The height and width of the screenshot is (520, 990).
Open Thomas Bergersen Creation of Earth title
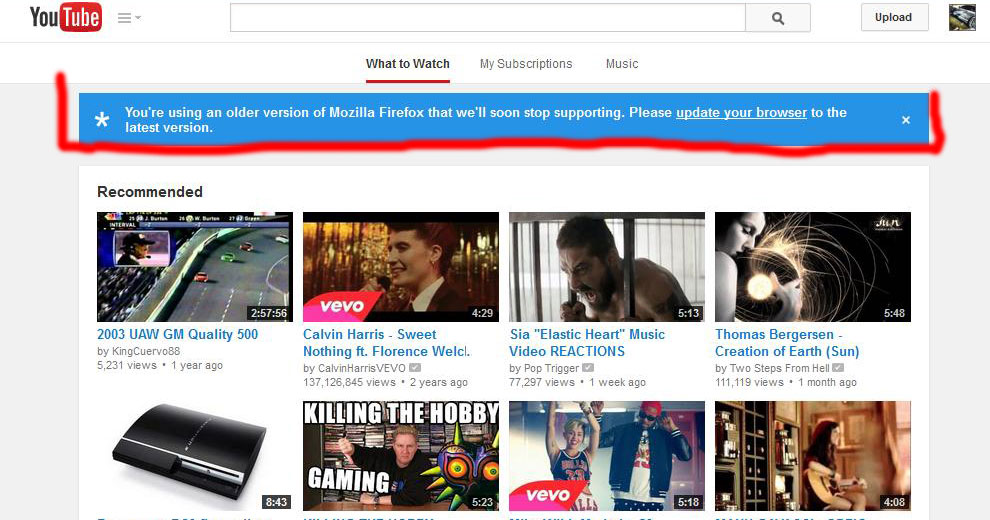click(786, 342)
